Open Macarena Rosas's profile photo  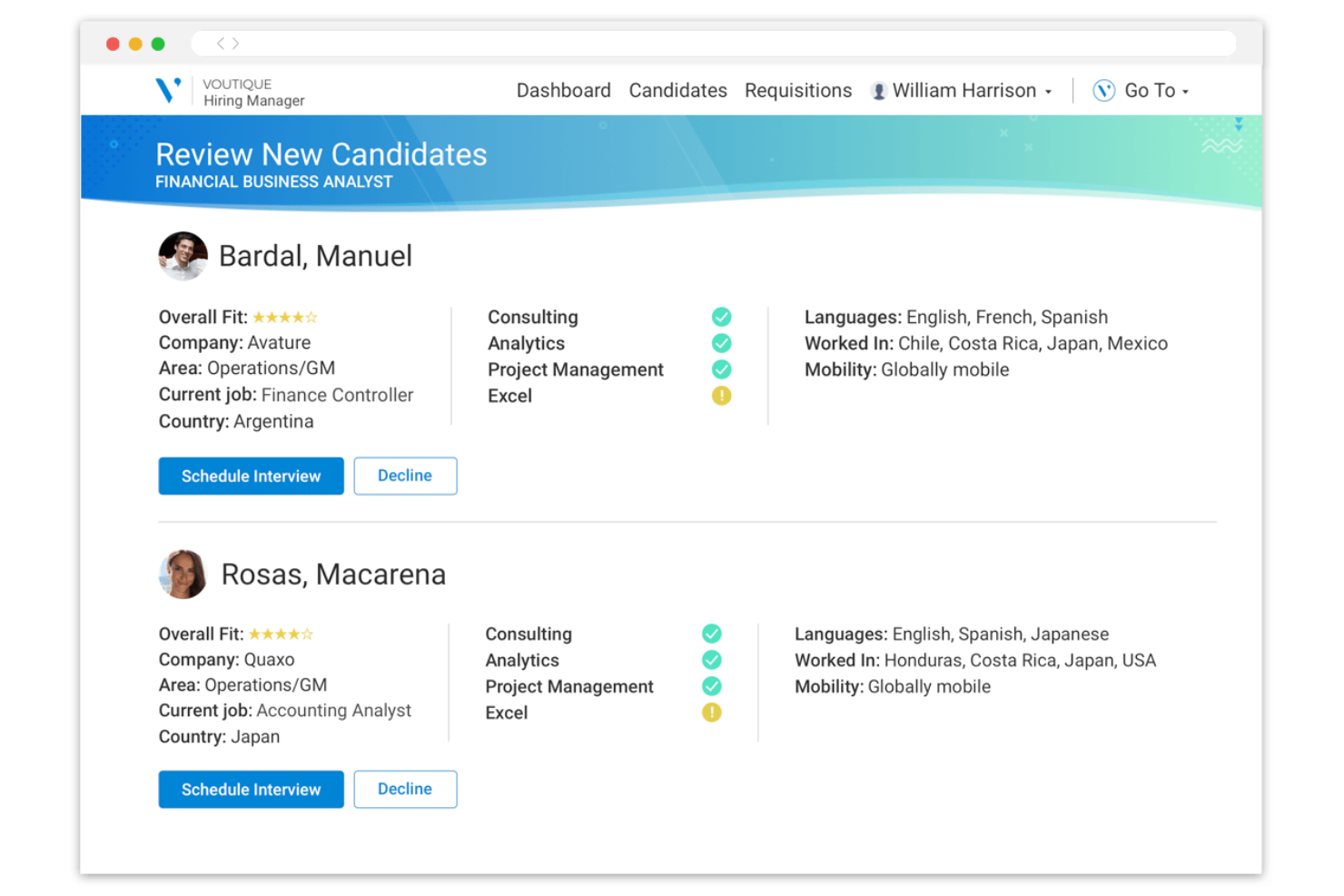(x=183, y=574)
